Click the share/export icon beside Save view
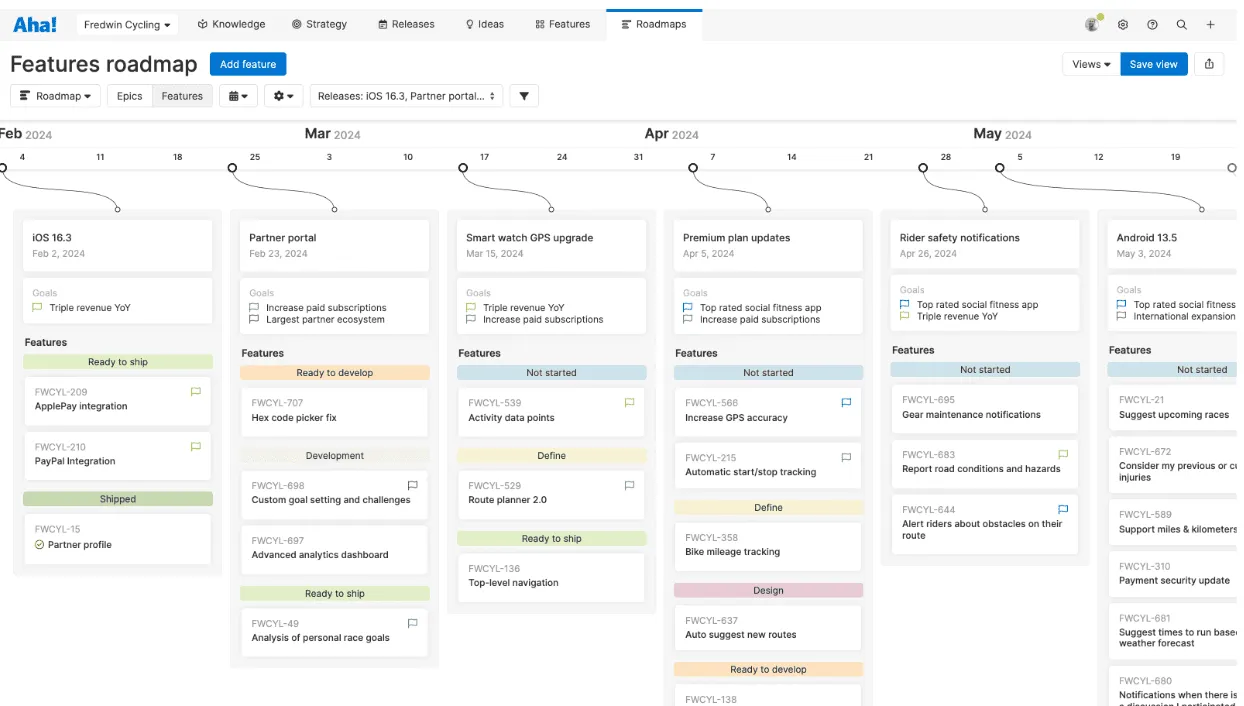This screenshot has width=1244, height=706. (1209, 64)
